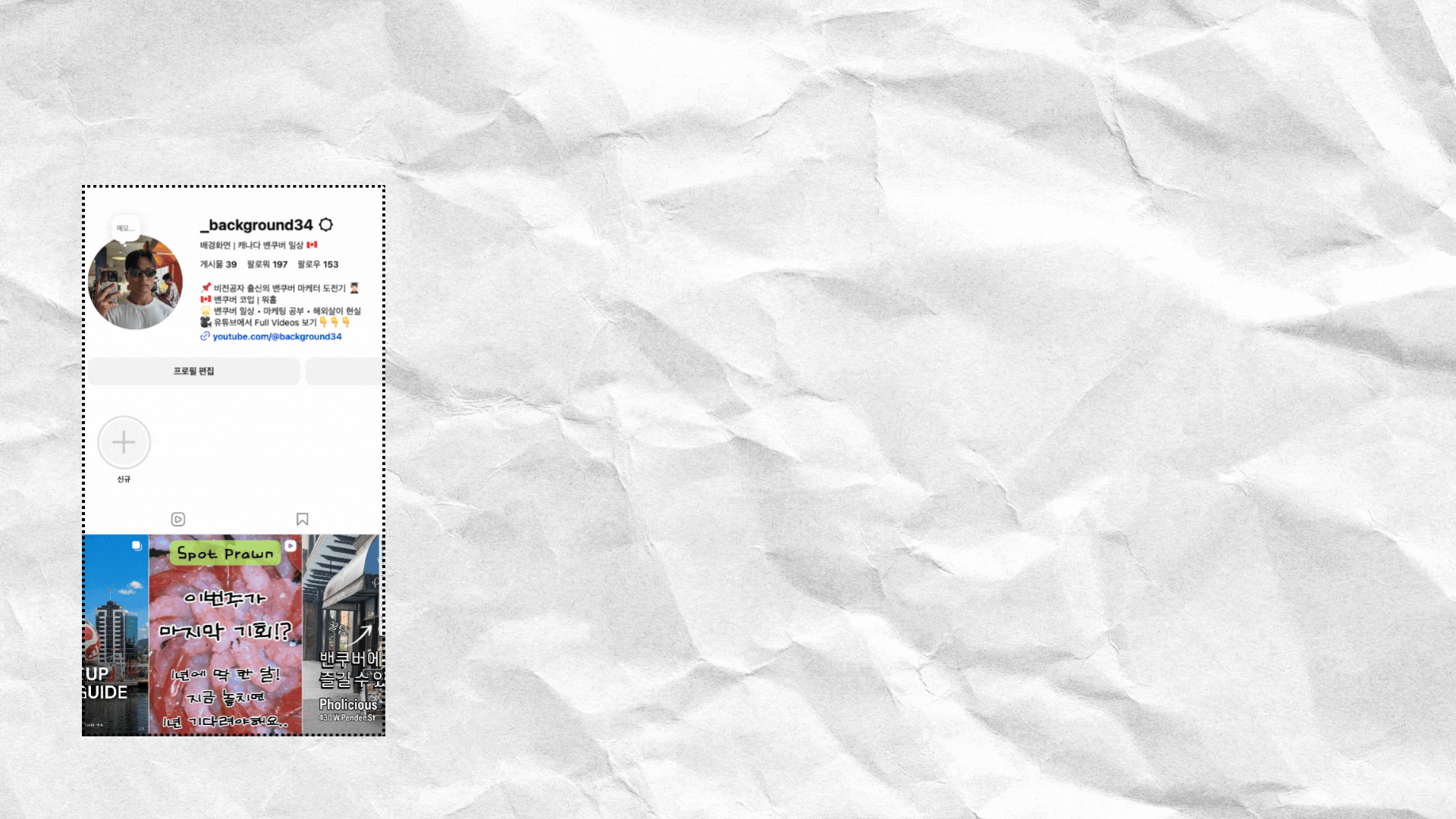Image resolution: width=1456 pixels, height=819 pixels.
Task: Open the settings gear next to _background34
Action: coord(326,224)
